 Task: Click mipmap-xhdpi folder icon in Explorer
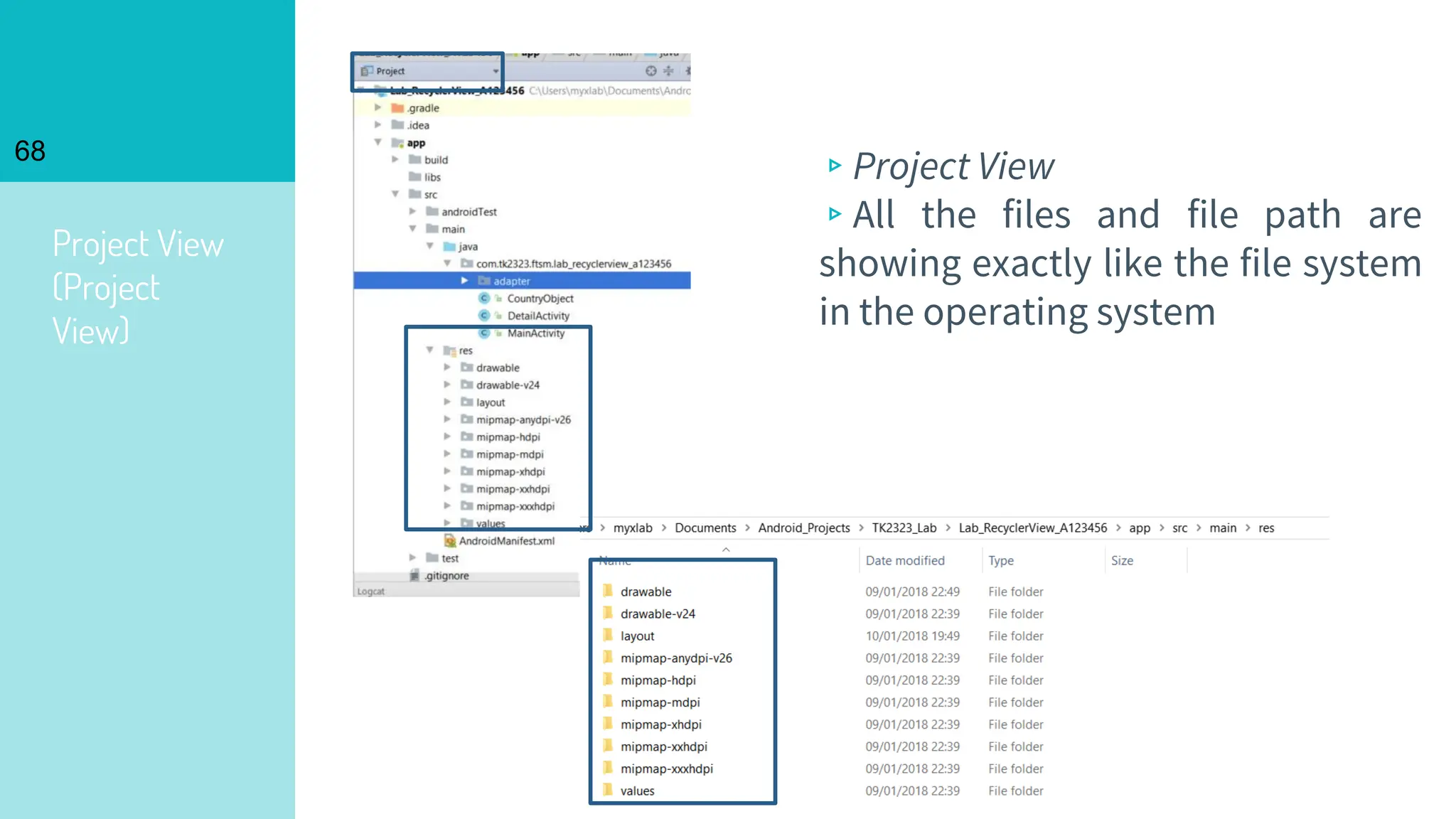(608, 724)
